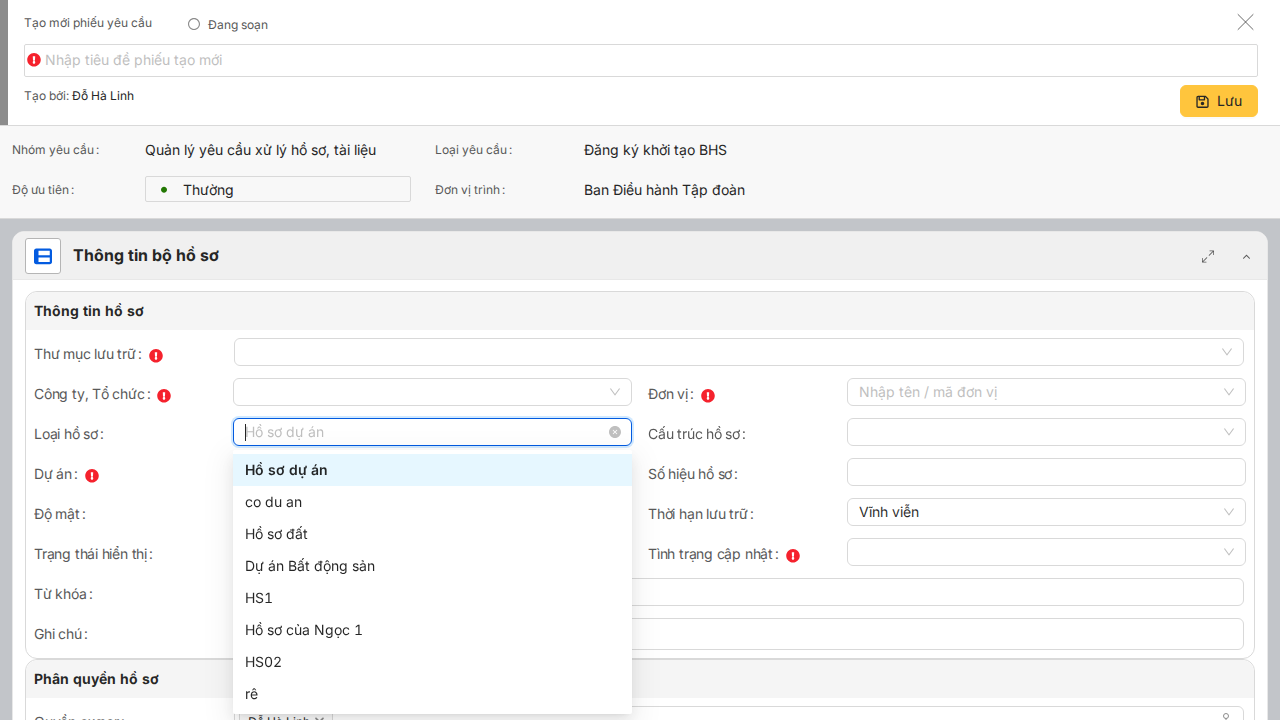The image size is (1280, 720).
Task: Save the request with Lưu button
Action: pos(1218,101)
